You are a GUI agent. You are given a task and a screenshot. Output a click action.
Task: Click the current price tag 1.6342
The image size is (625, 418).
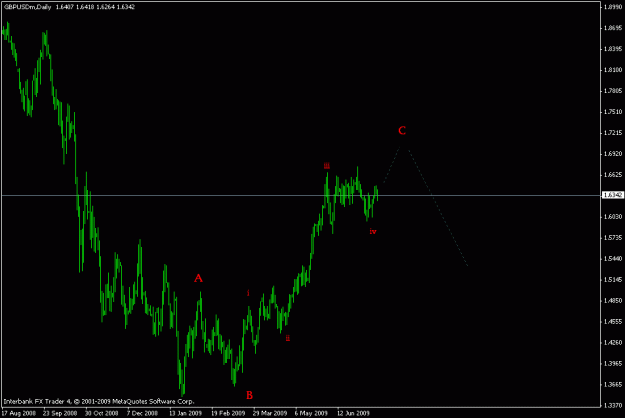[612, 195]
